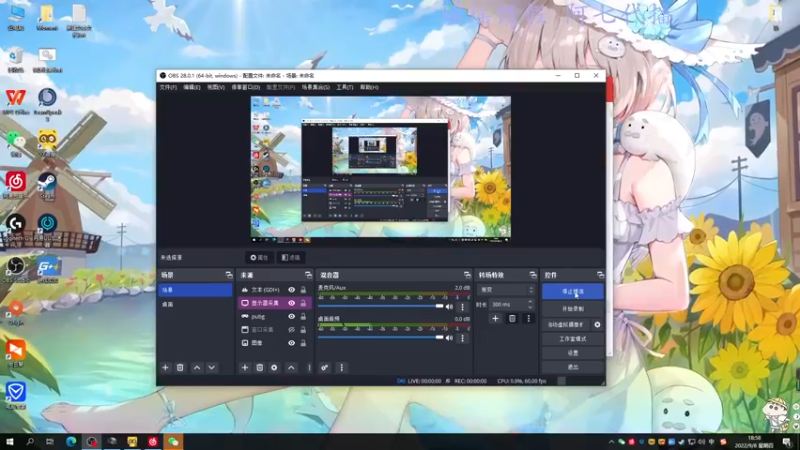Click the 麦克风/Aux volume slider

pyautogui.click(x=381, y=306)
